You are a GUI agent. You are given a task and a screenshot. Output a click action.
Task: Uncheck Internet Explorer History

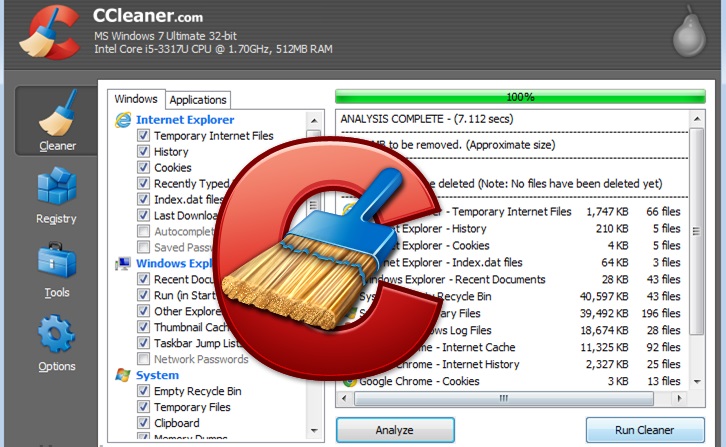(144, 151)
